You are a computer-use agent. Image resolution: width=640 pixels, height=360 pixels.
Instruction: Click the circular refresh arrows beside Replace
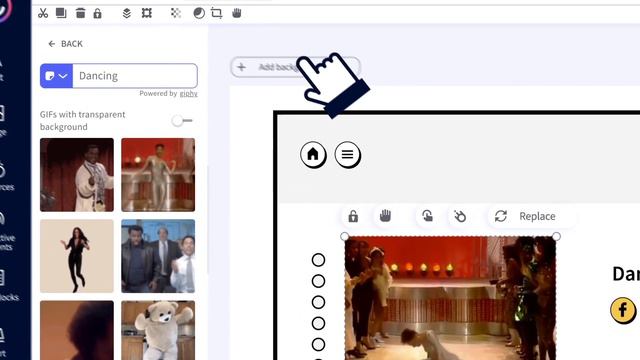point(501,216)
